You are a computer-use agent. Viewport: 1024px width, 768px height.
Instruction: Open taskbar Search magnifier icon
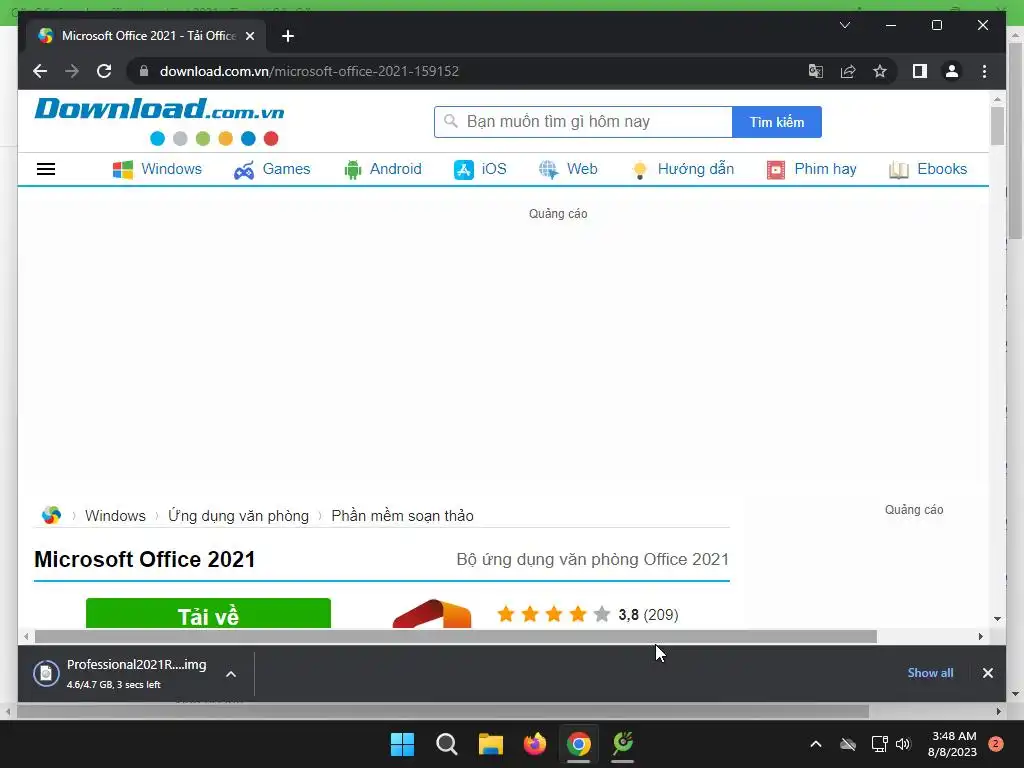click(x=447, y=744)
